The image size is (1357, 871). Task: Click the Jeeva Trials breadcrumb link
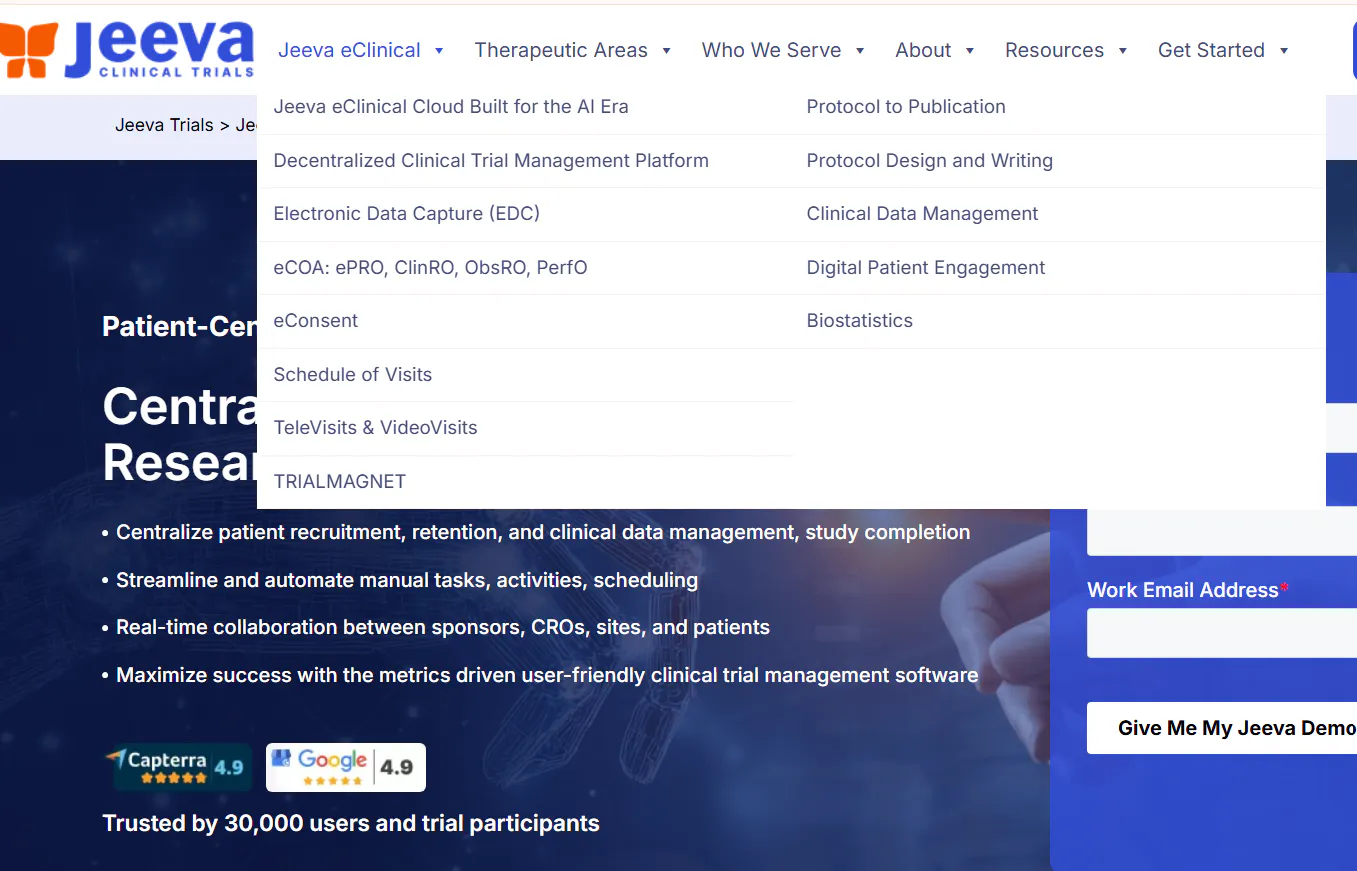[164, 125]
